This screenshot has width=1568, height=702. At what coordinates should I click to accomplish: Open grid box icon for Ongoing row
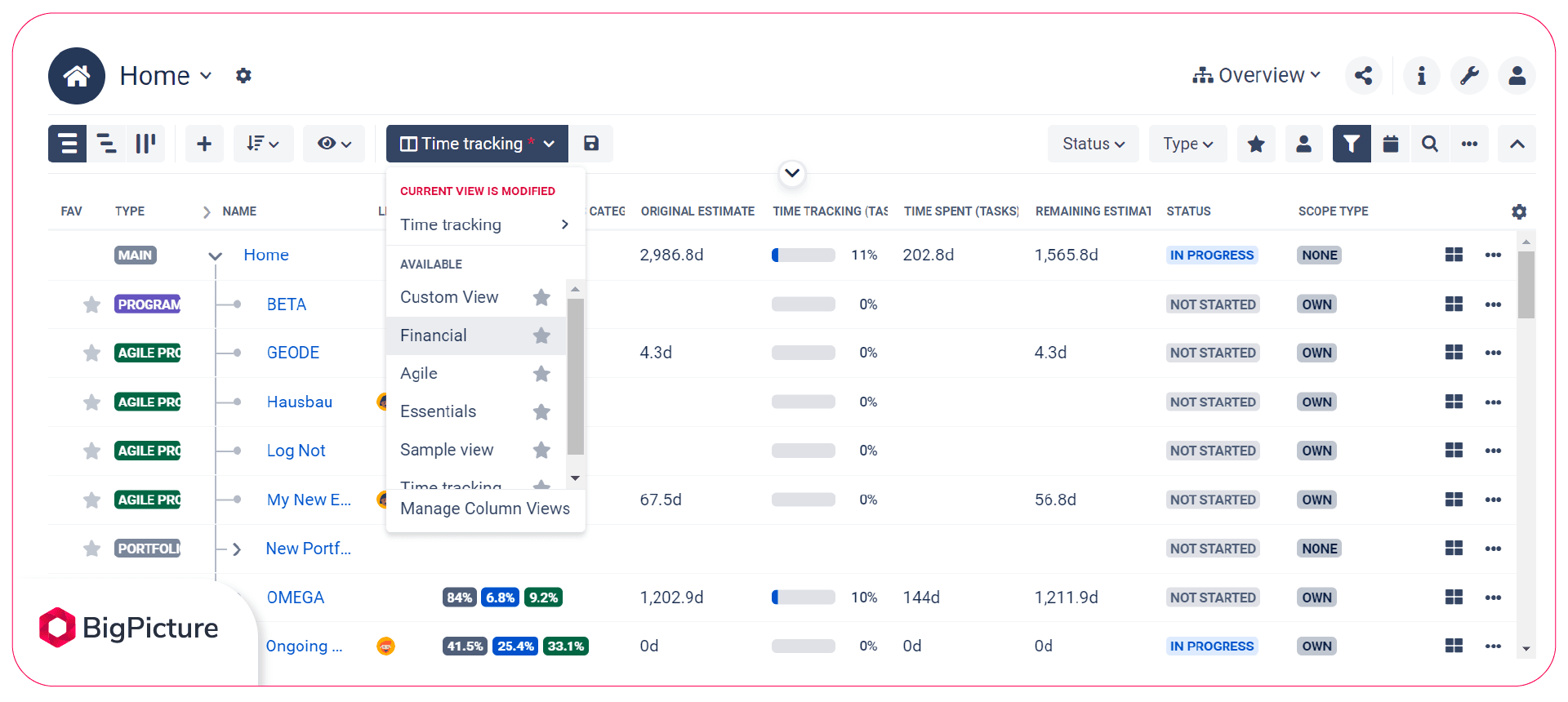pyautogui.click(x=1454, y=646)
